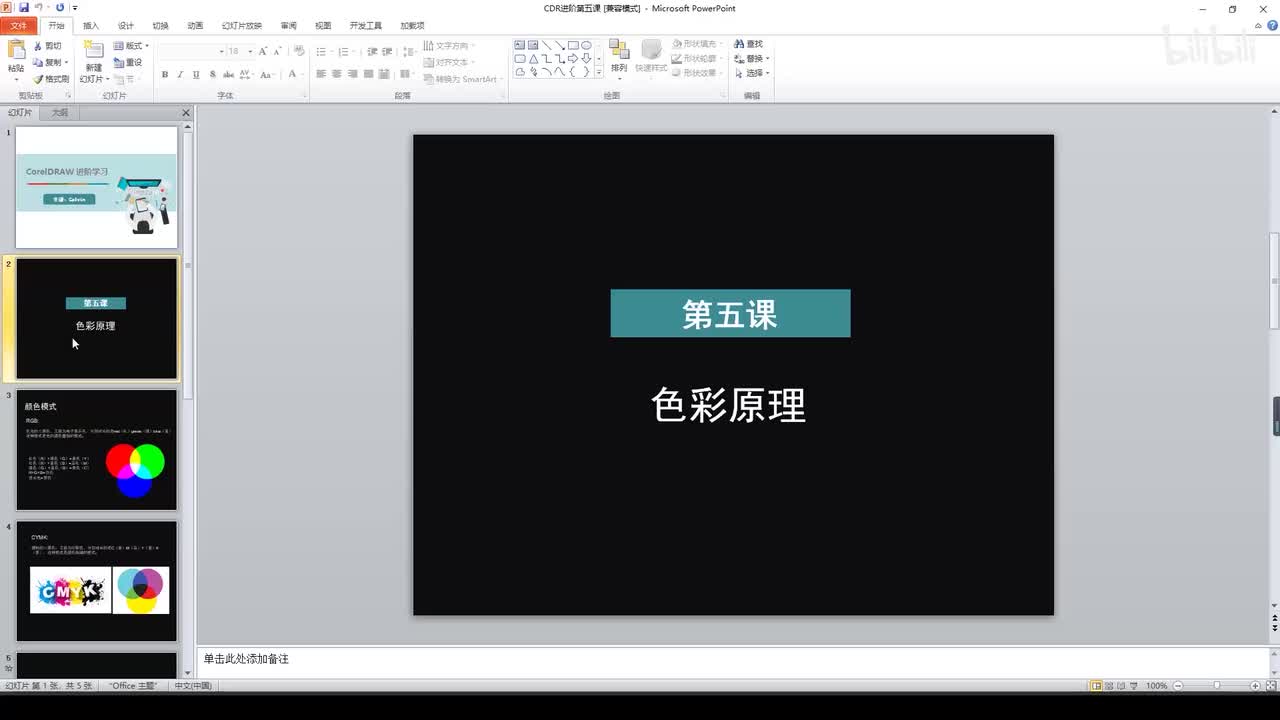Click the 中文(中国) language indicator
Viewport: 1280px width, 720px height.
193,686
